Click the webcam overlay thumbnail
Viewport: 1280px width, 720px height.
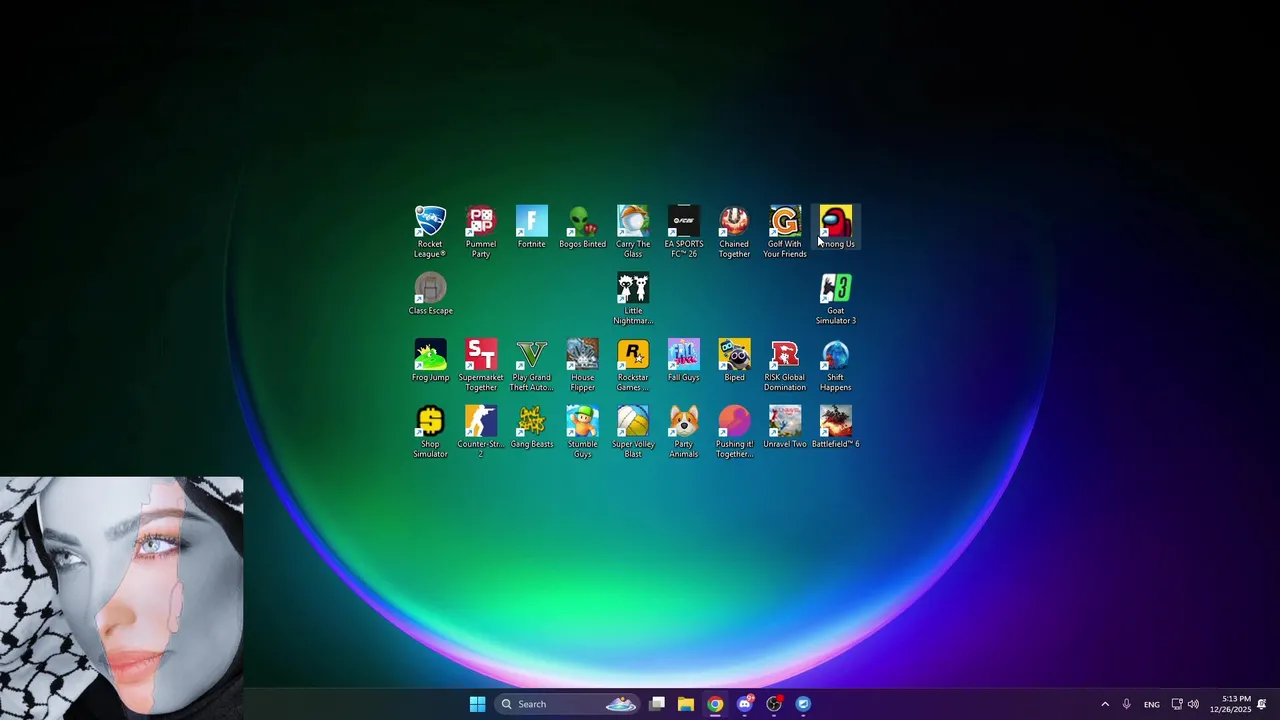pyautogui.click(x=121, y=598)
